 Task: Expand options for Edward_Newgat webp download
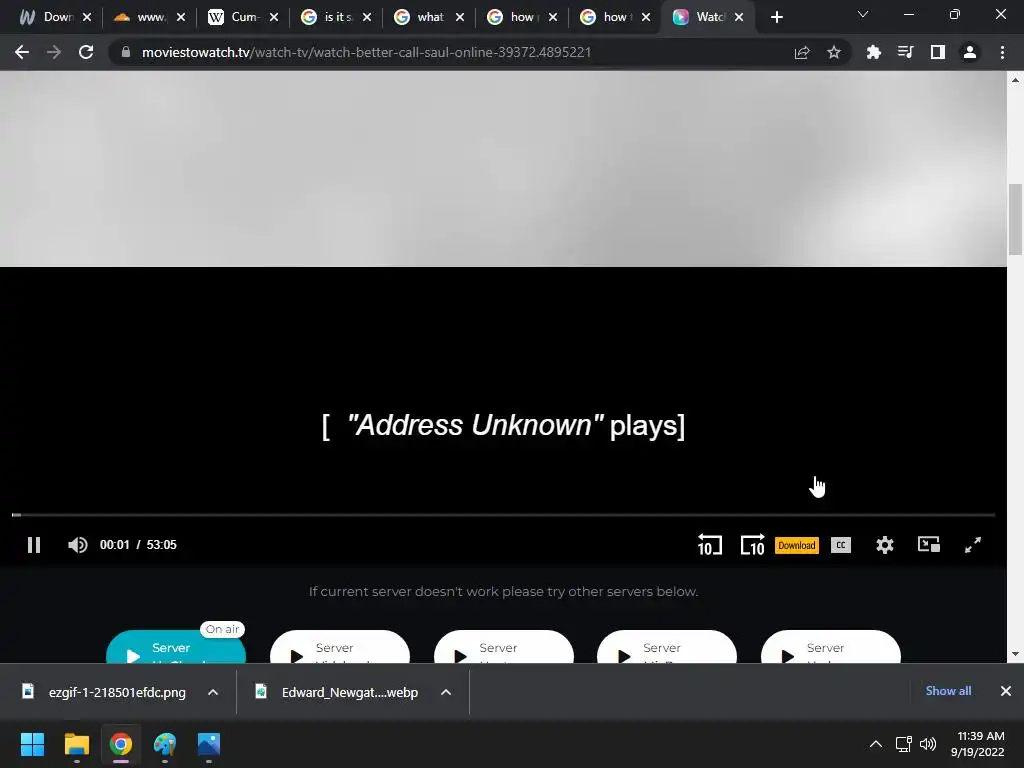(446, 692)
